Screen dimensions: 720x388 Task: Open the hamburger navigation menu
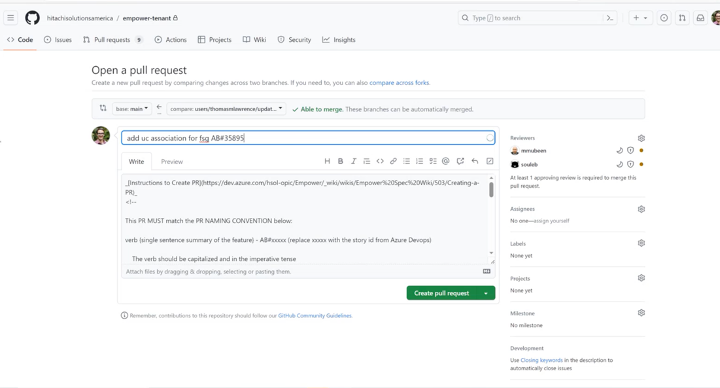(11, 18)
